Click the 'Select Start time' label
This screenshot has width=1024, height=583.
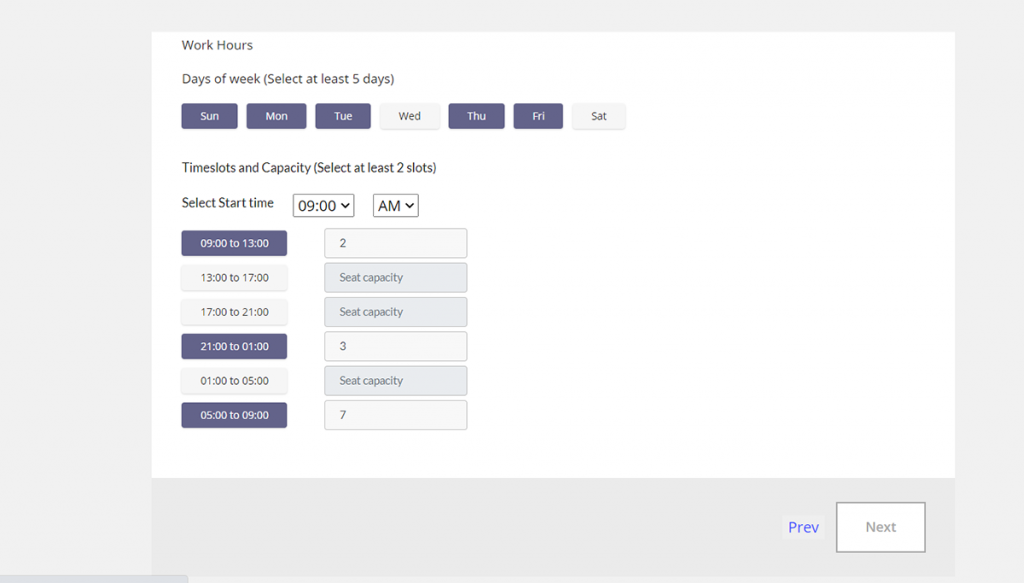[x=227, y=203]
